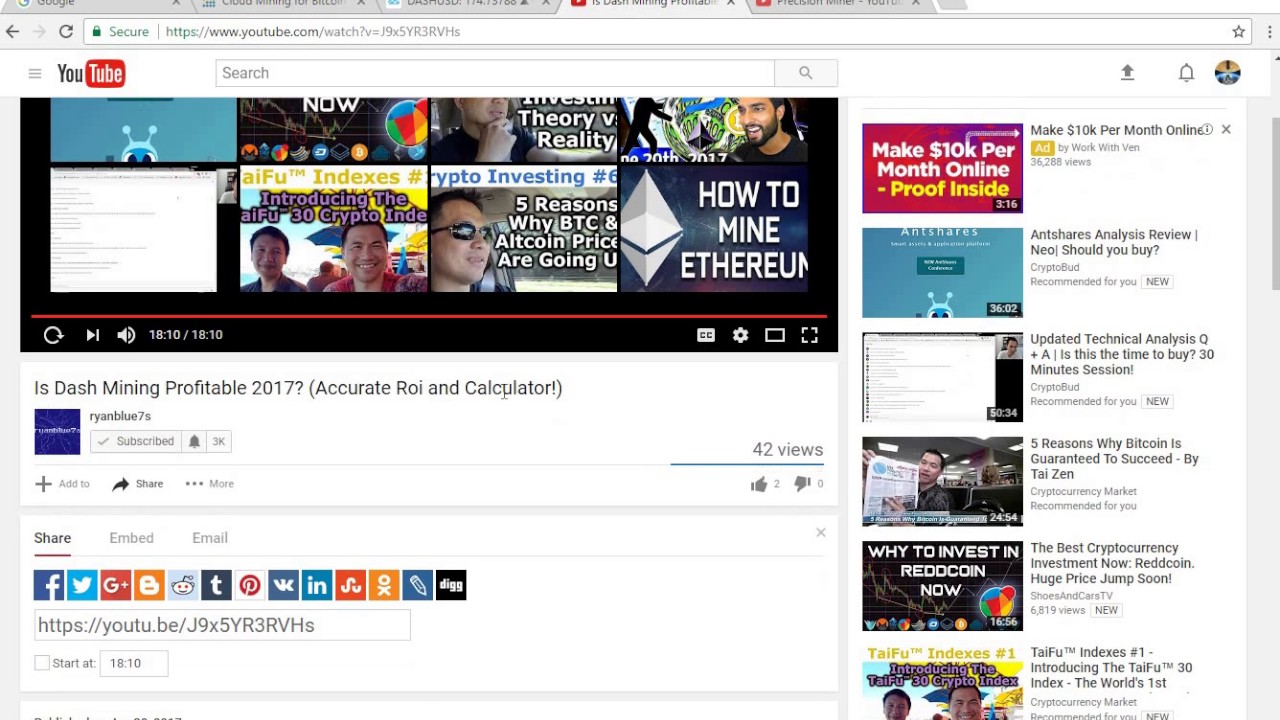Viewport: 1280px width, 720px height.
Task: Share the video on Digg
Action: [x=451, y=585]
